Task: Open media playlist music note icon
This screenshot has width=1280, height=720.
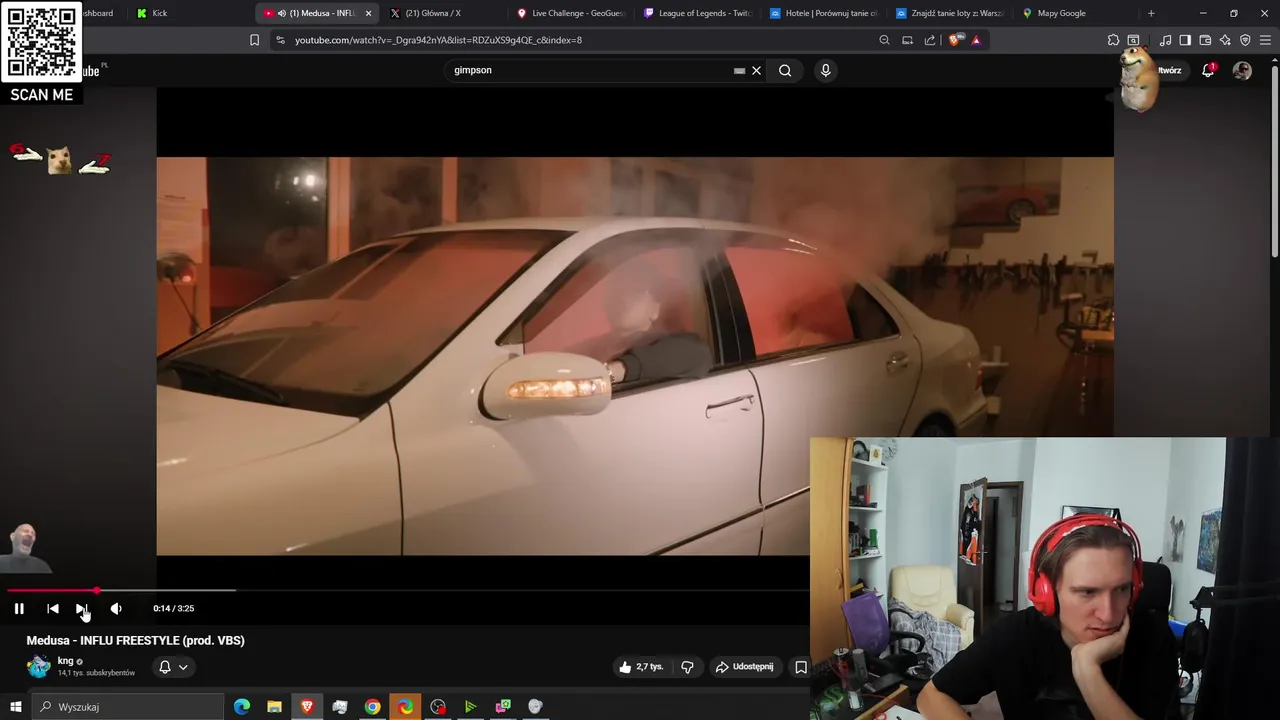Action: 1165,40
